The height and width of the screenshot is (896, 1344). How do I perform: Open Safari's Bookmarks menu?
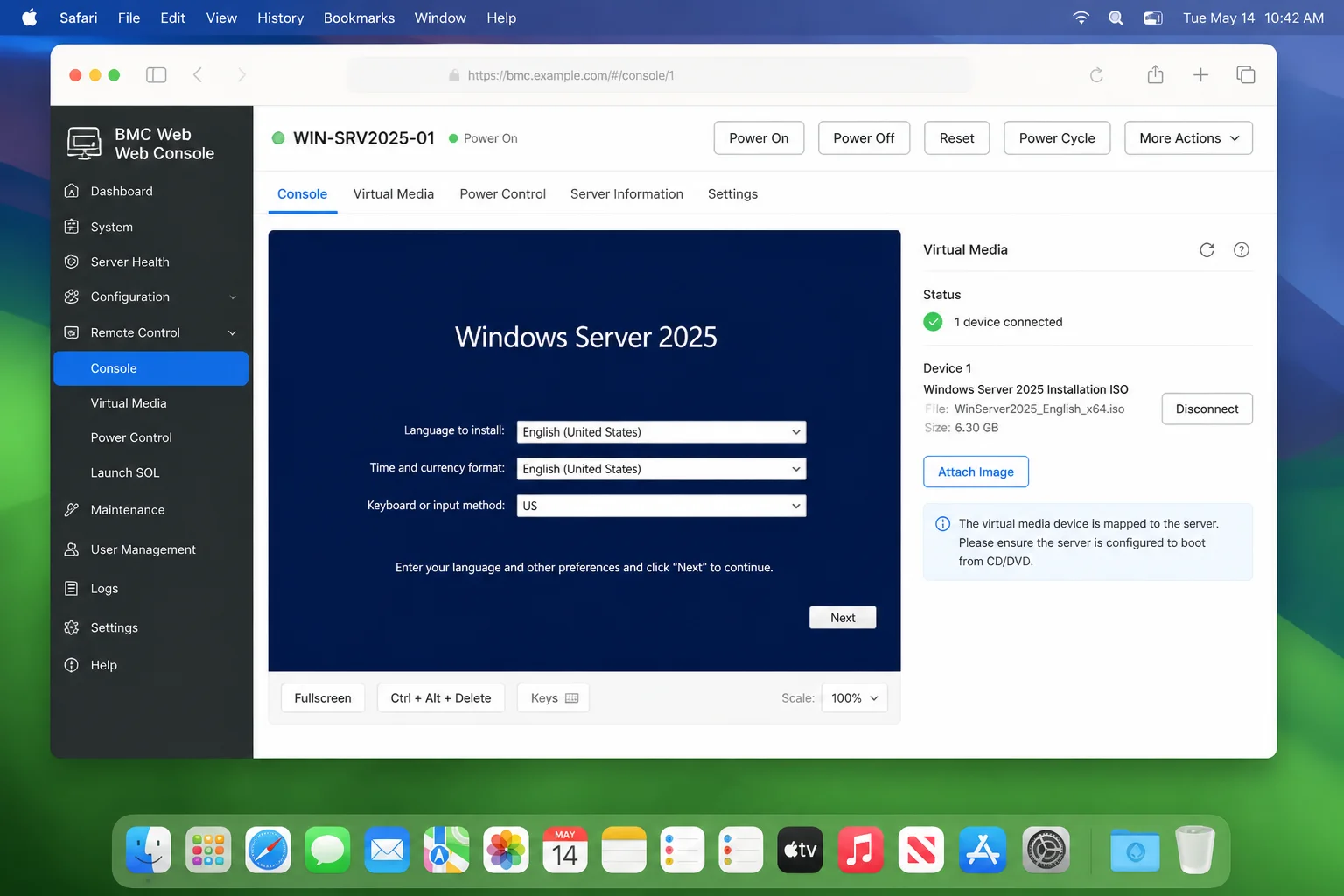(359, 17)
